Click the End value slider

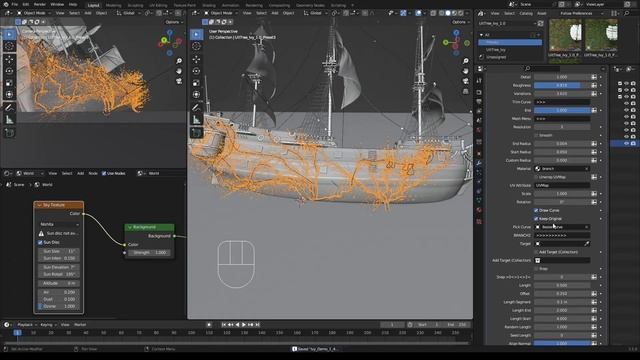(562, 111)
